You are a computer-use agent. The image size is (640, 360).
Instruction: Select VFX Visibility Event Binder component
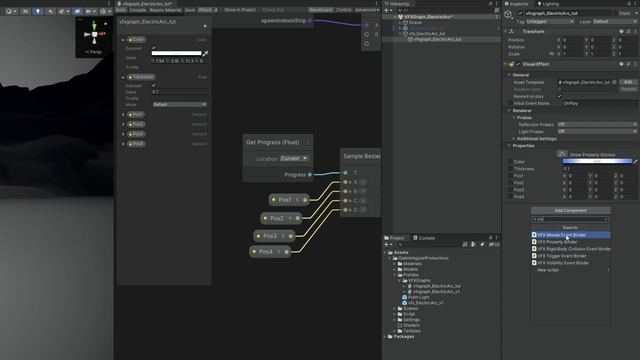571,263
